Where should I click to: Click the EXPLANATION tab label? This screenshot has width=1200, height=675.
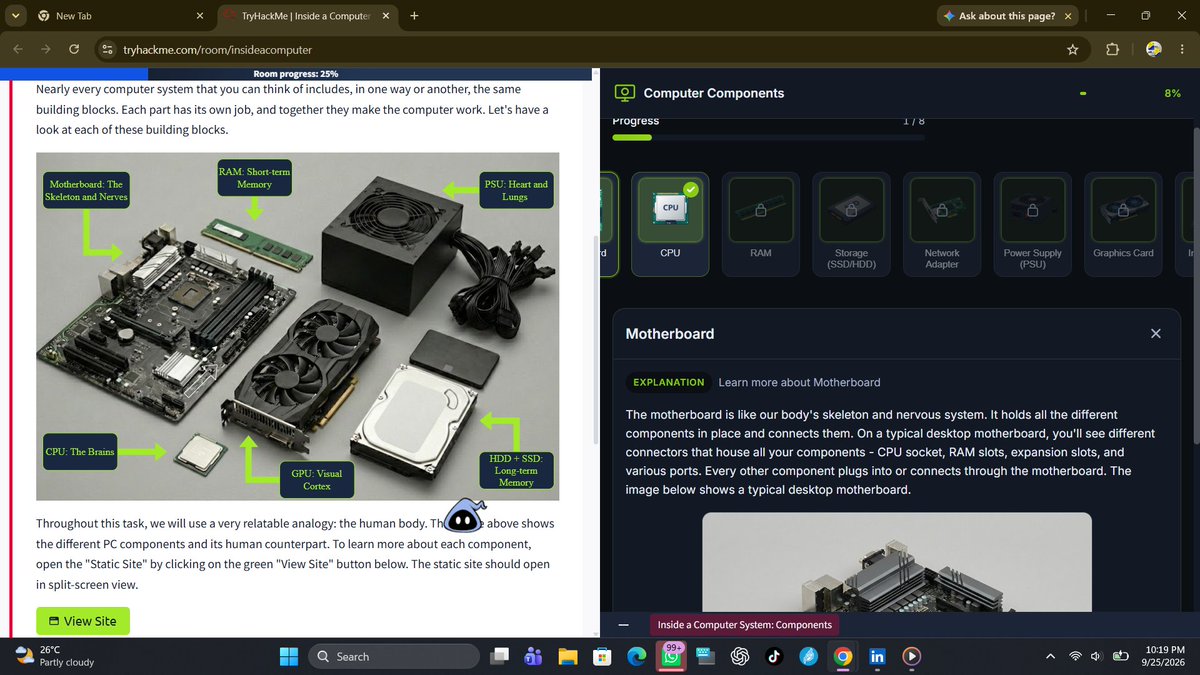coord(668,382)
